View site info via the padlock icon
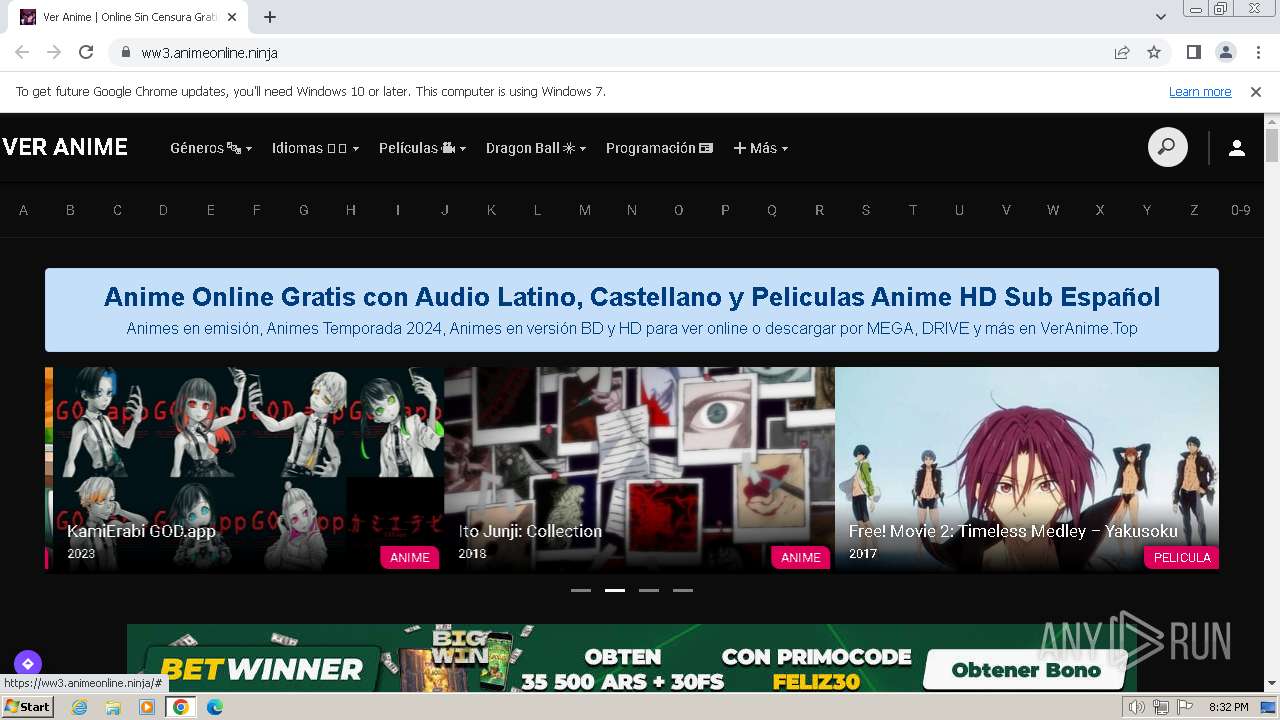The image size is (1280, 720). pyautogui.click(x=126, y=52)
